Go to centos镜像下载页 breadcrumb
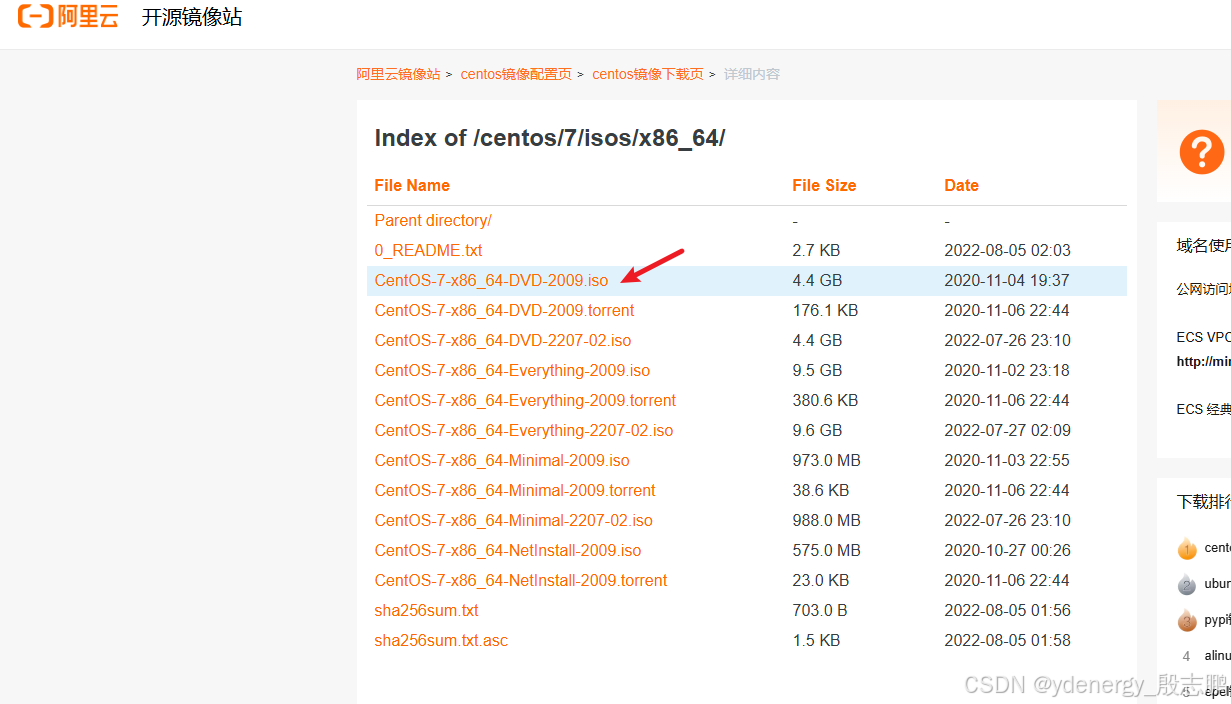 pyautogui.click(x=648, y=74)
